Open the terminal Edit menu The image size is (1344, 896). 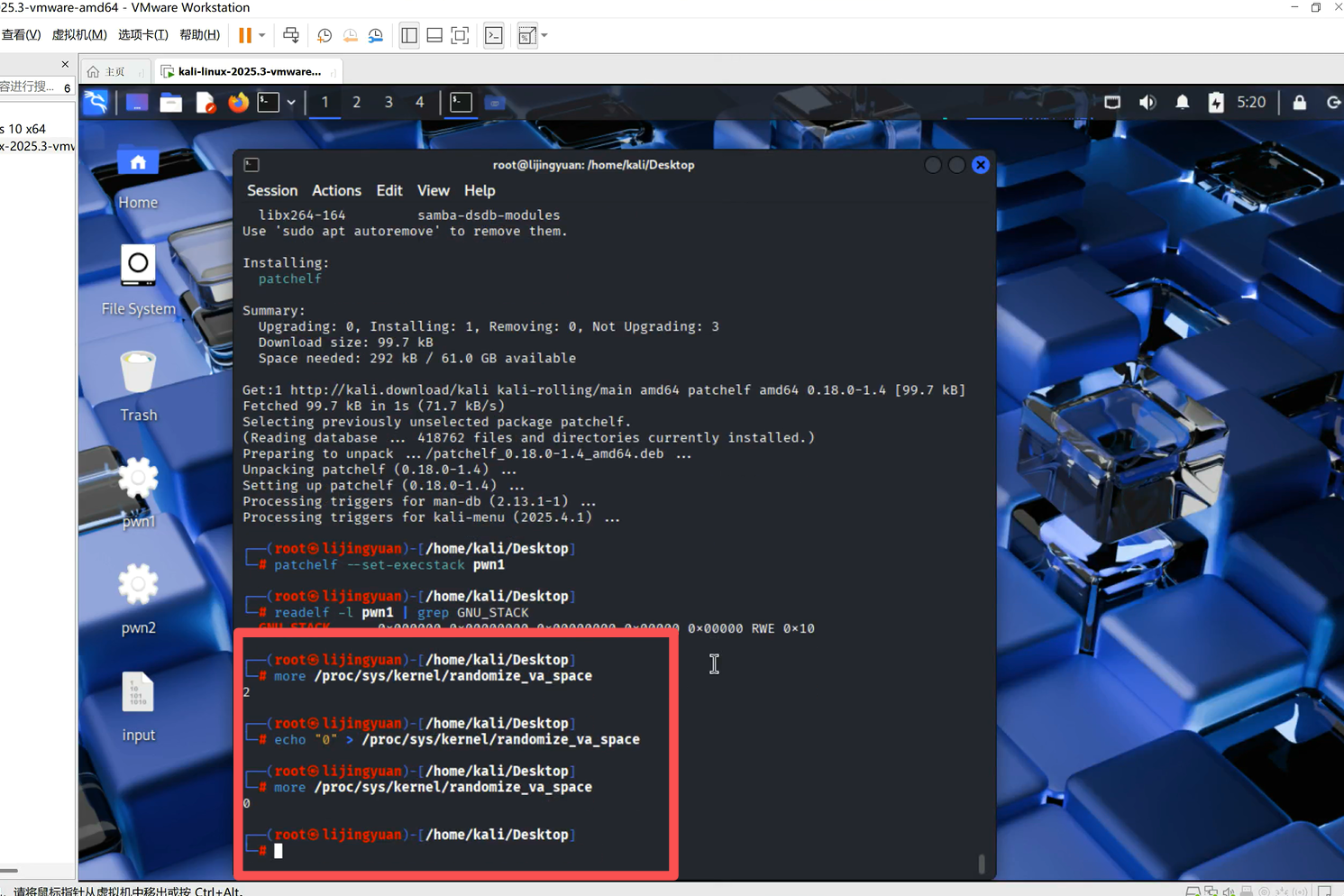pos(389,191)
